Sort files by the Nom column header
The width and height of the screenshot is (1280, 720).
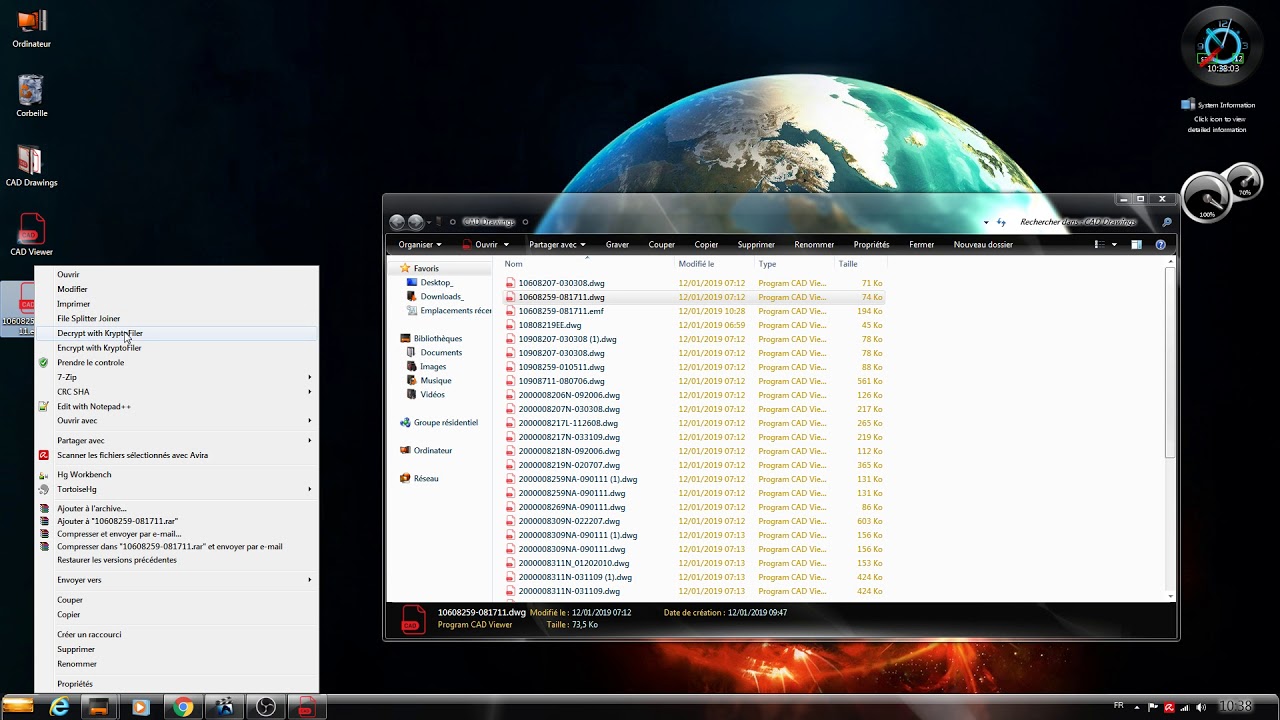(588, 264)
